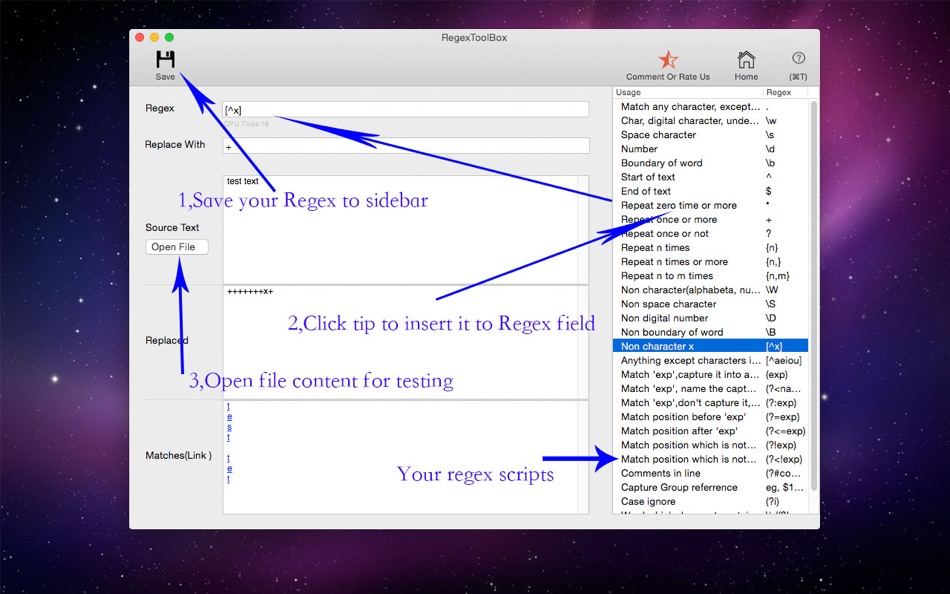Screen dimensions: 950x594
Task: Select "Match position after 'exp'" row
Action: coord(710,431)
